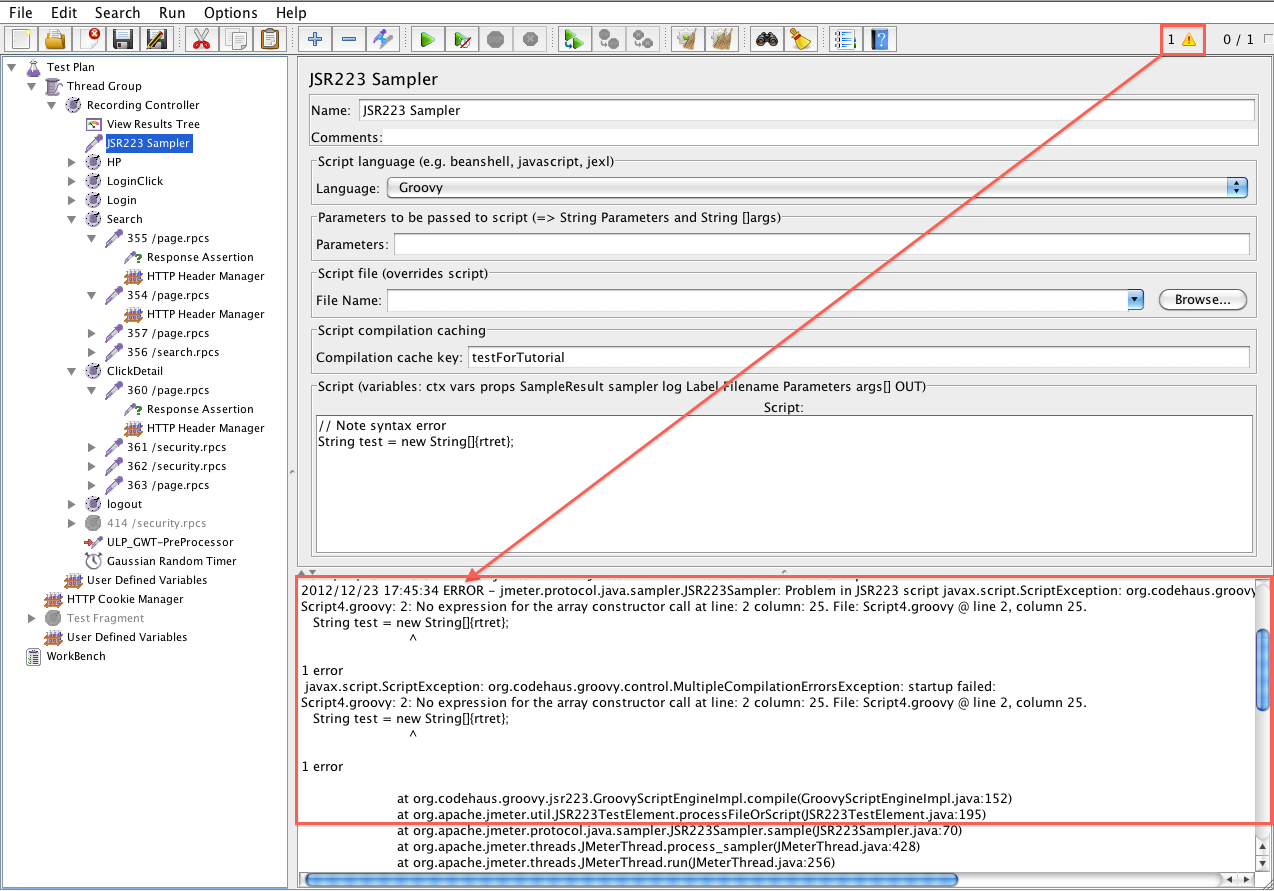The image size is (1274, 891).
Task: Open the Run menu
Action: (x=171, y=13)
